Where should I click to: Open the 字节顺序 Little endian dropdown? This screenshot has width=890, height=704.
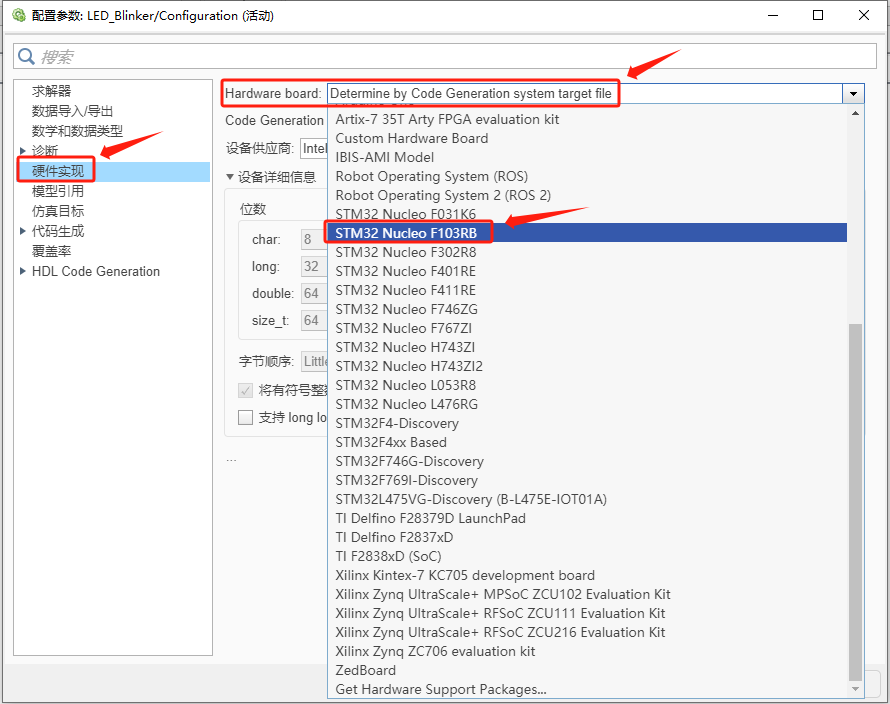click(315, 361)
